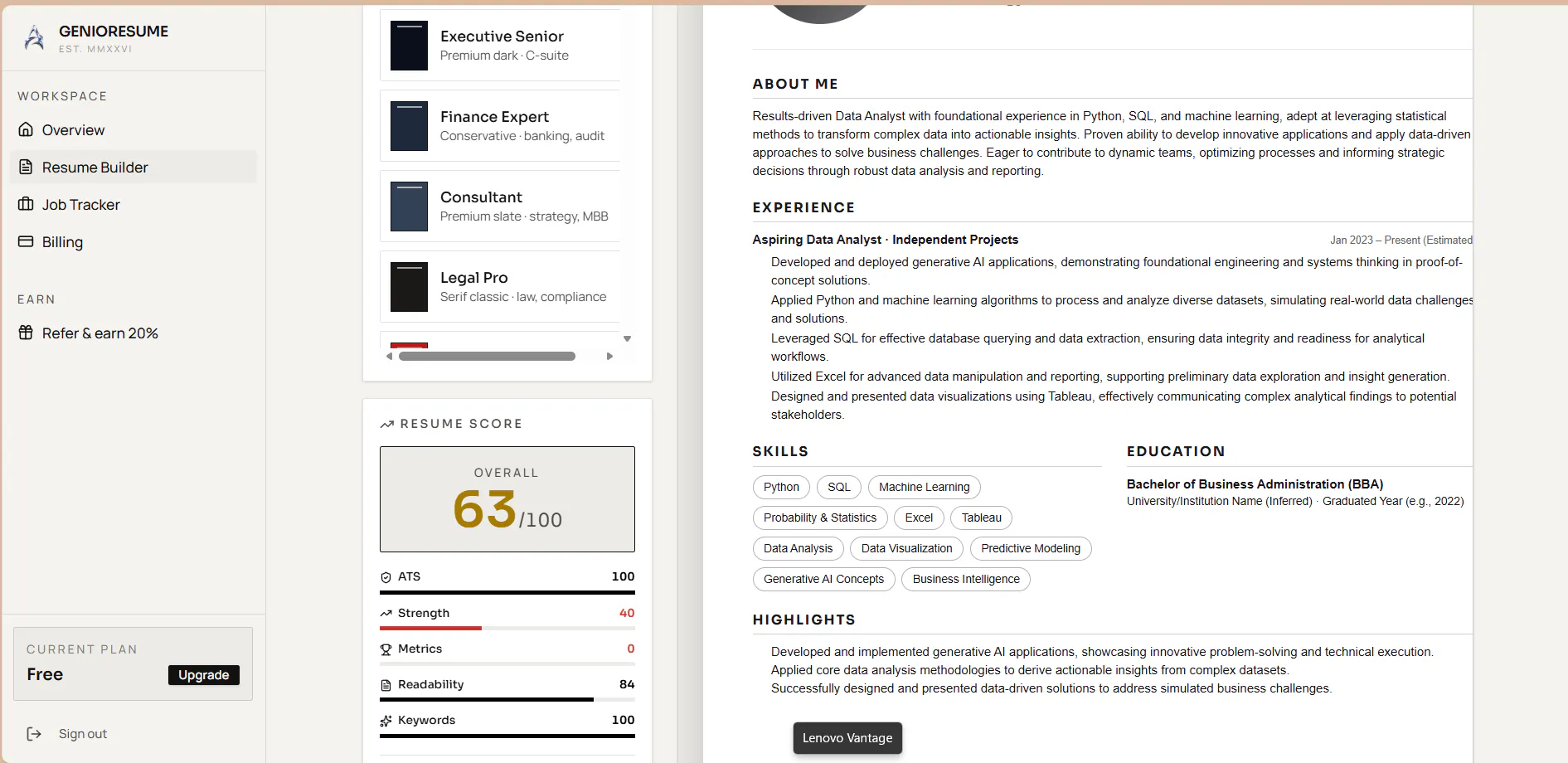Click the Executive Senior dark thumbnail swatch
Screen dimensions: 1568x763
(x=409, y=46)
